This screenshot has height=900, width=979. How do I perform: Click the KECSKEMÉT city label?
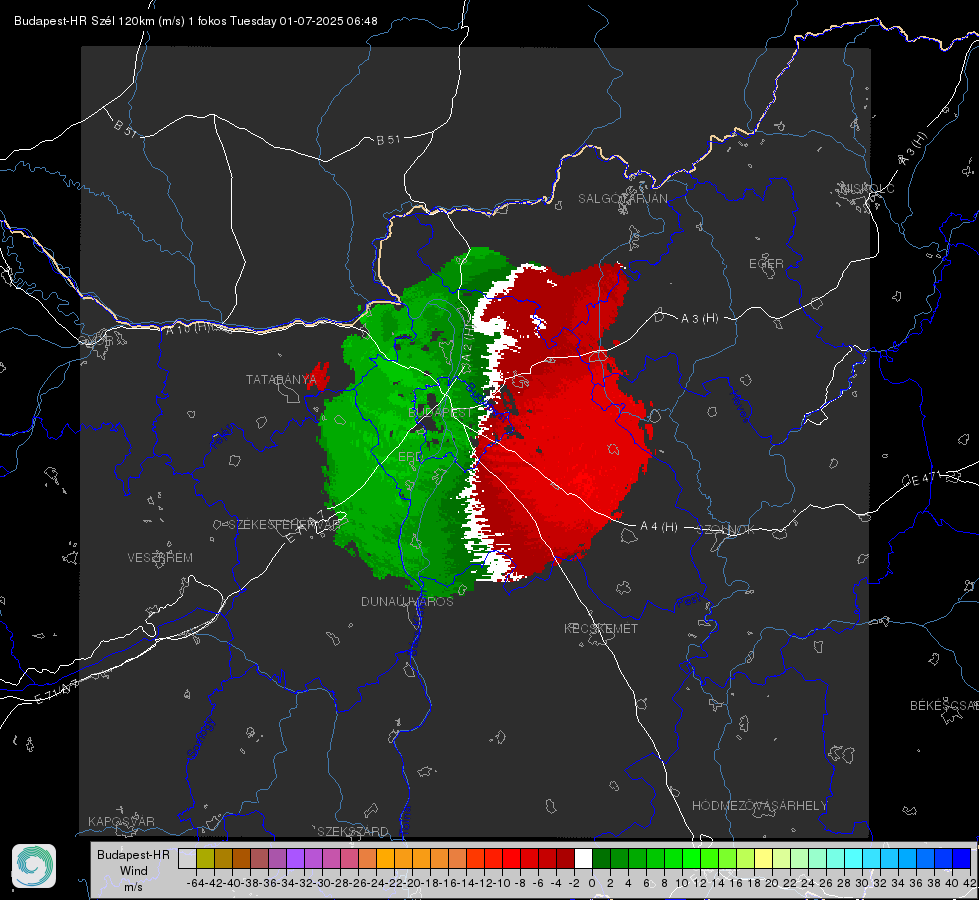pyautogui.click(x=601, y=628)
